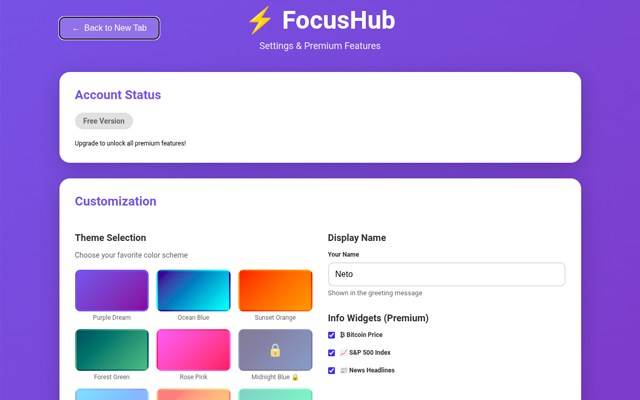Click the News Headlines newspaper icon
Image resolution: width=640 pixels, height=400 pixels.
[x=344, y=371]
